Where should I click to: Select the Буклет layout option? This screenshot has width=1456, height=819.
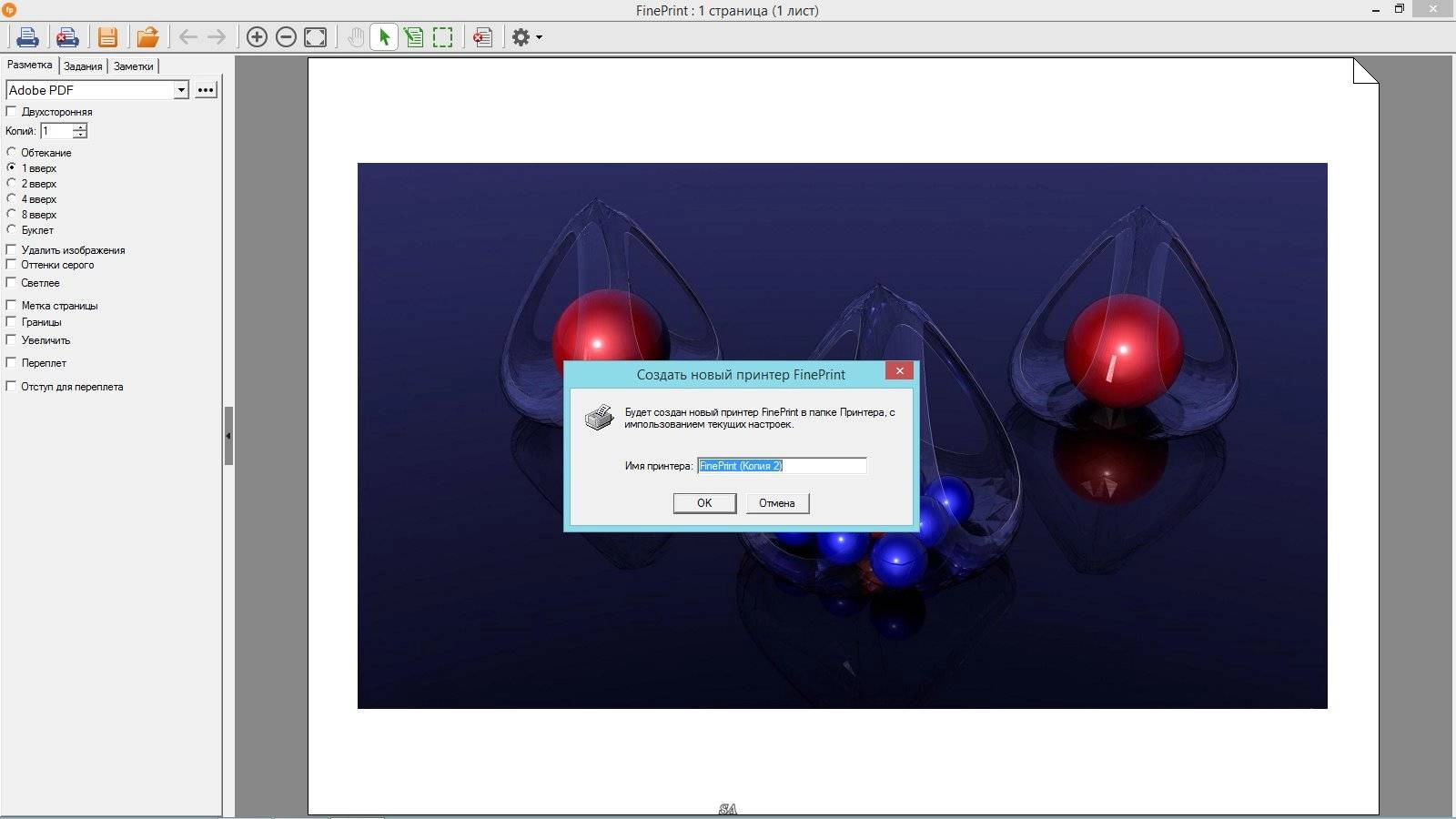(11, 229)
